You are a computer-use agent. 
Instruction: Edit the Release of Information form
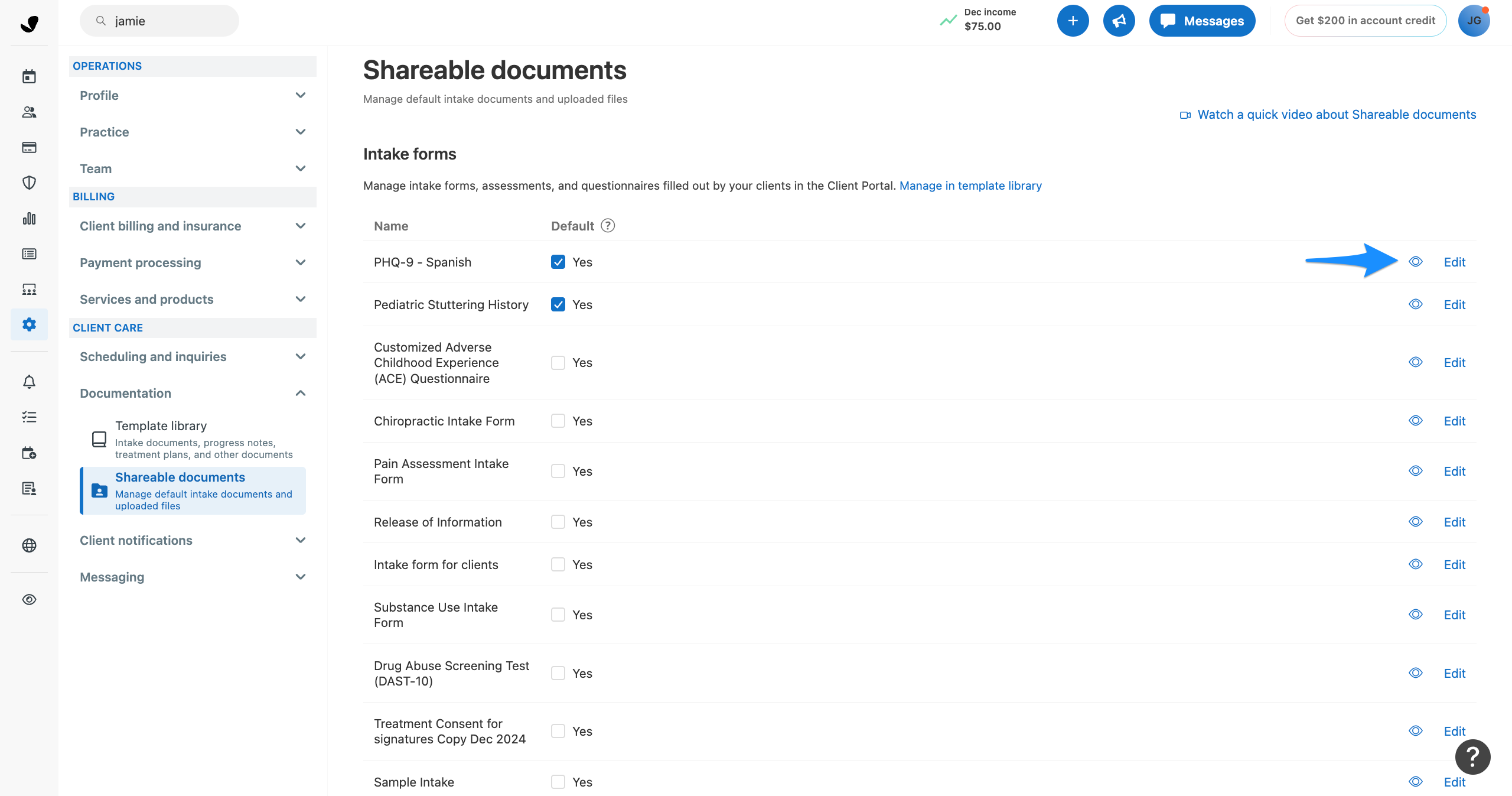coord(1455,522)
